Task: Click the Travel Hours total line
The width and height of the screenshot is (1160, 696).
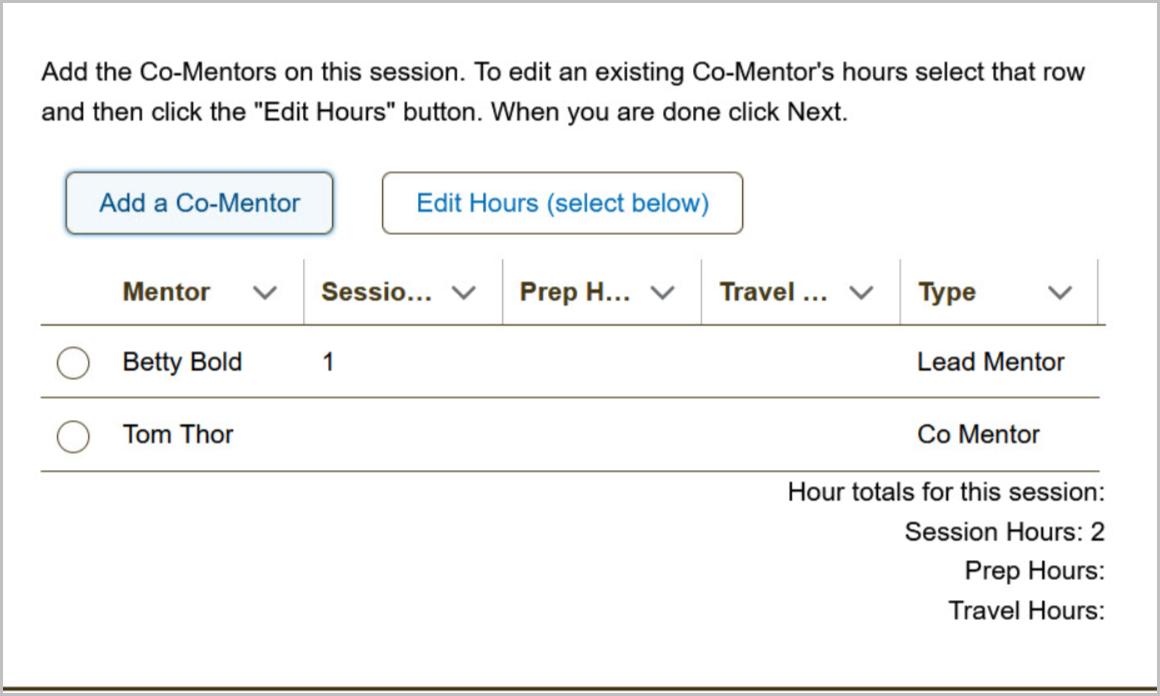Action: (1025, 610)
